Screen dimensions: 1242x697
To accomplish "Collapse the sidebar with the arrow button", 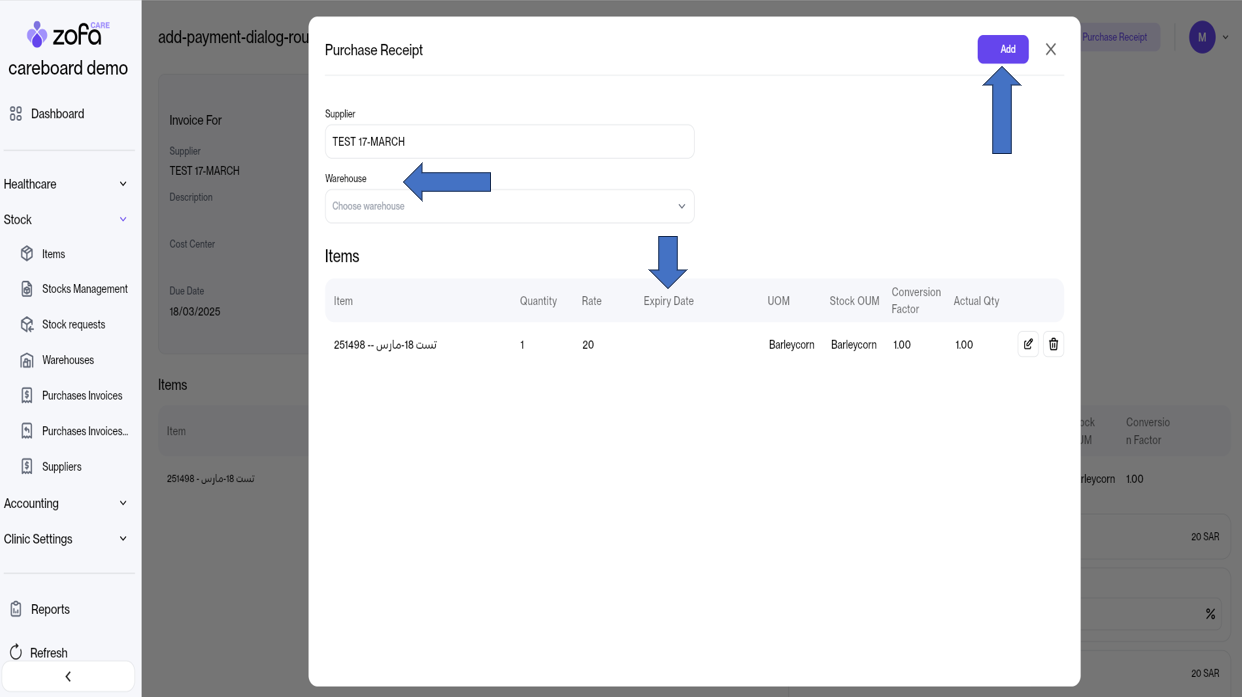I will click(x=68, y=677).
